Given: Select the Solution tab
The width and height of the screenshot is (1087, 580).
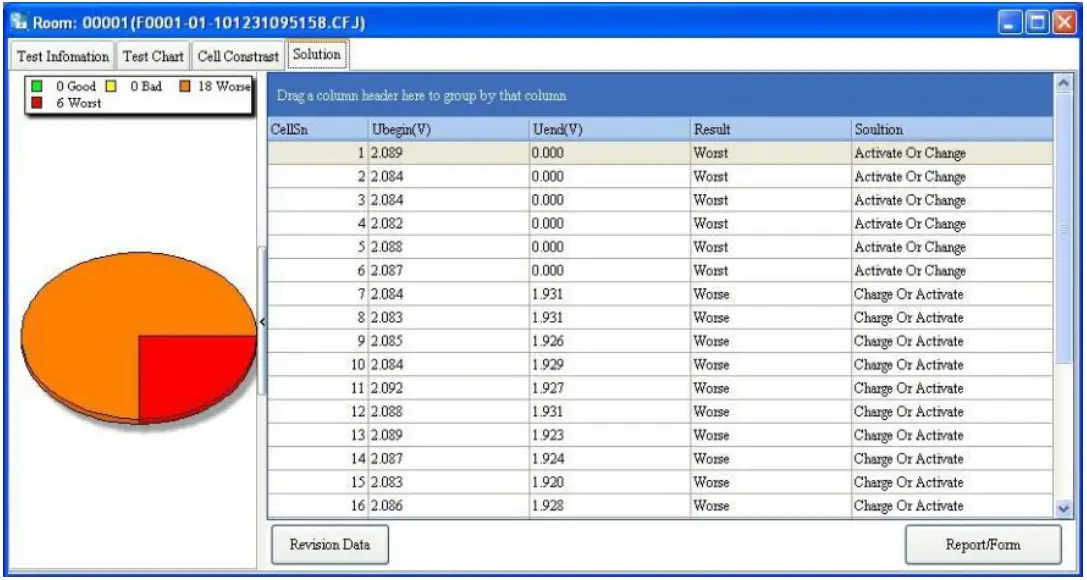Looking at the screenshot, I should click(317, 55).
